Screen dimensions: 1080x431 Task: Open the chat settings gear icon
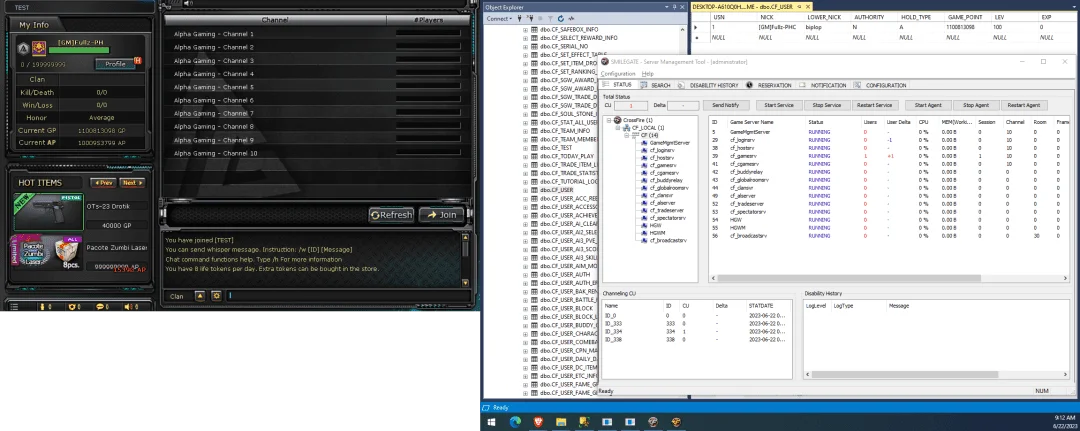pos(216,296)
